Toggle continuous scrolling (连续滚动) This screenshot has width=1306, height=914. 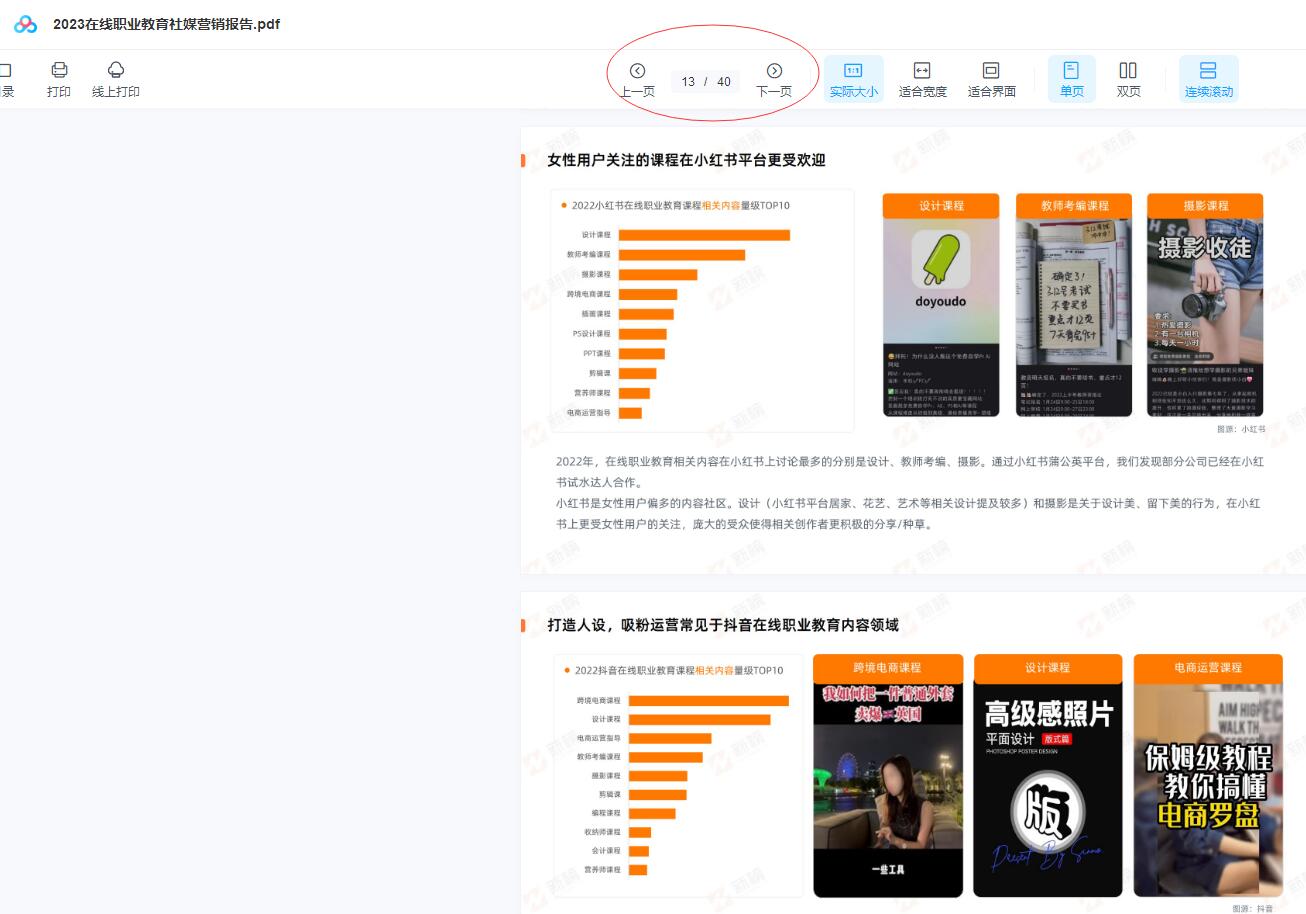(x=1208, y=79)
